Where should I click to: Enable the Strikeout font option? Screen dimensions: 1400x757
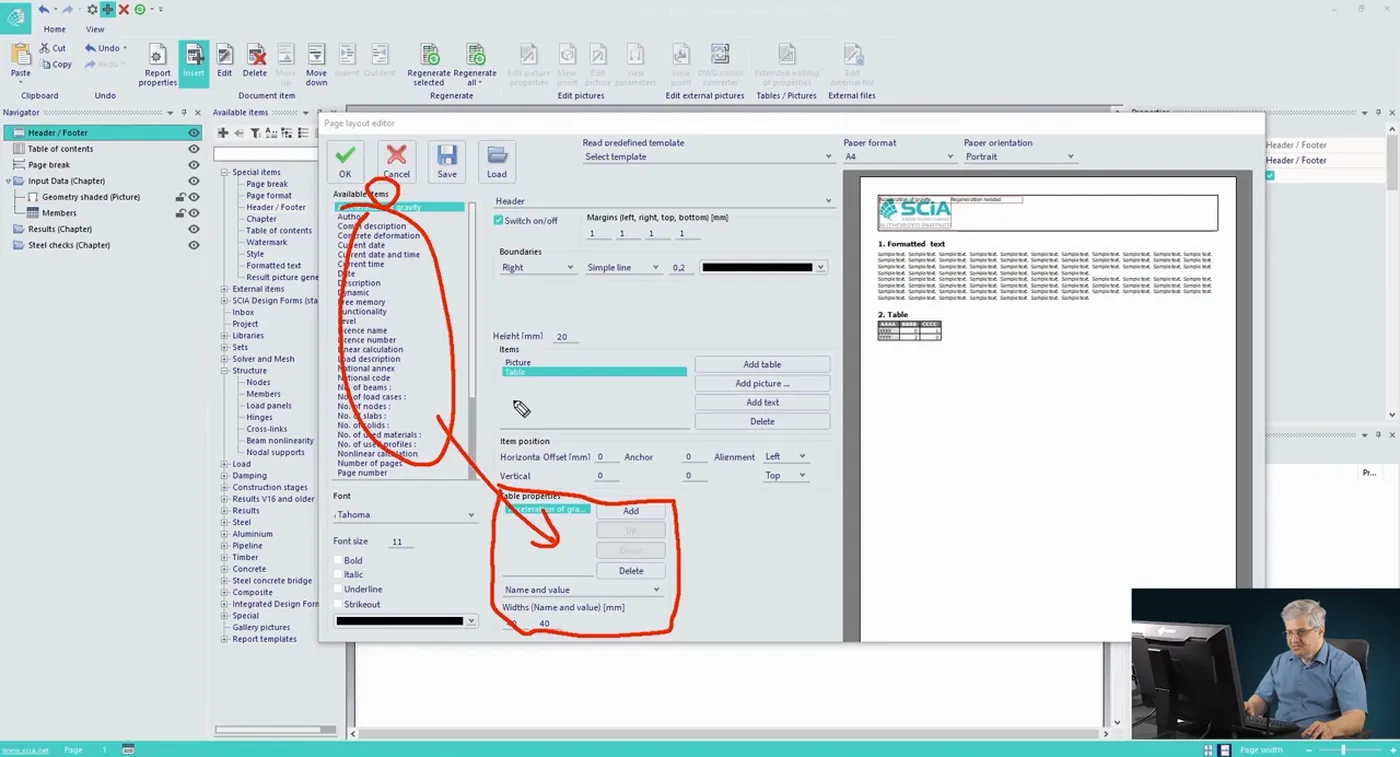pos(338,605)
